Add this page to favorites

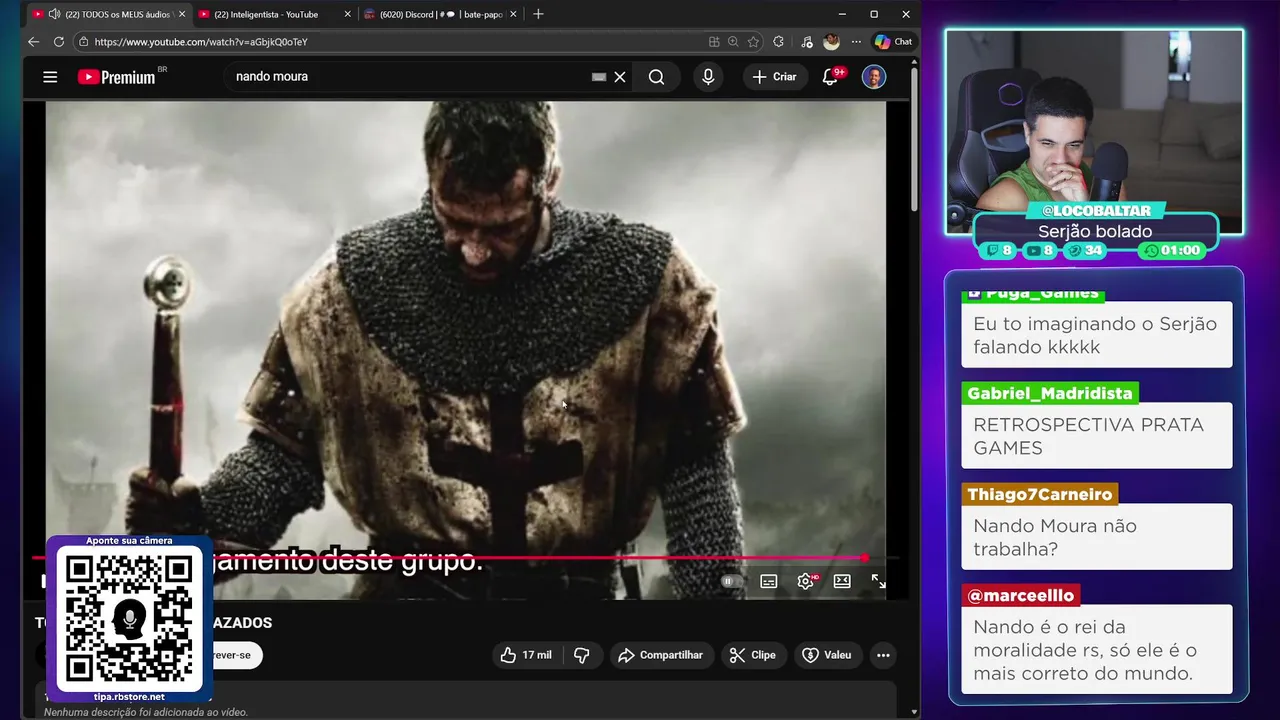click(x=753, y=42)
